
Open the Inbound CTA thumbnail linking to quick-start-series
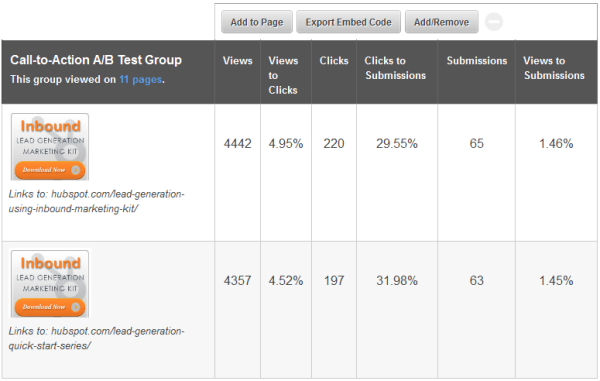click(x=50, y=283)
